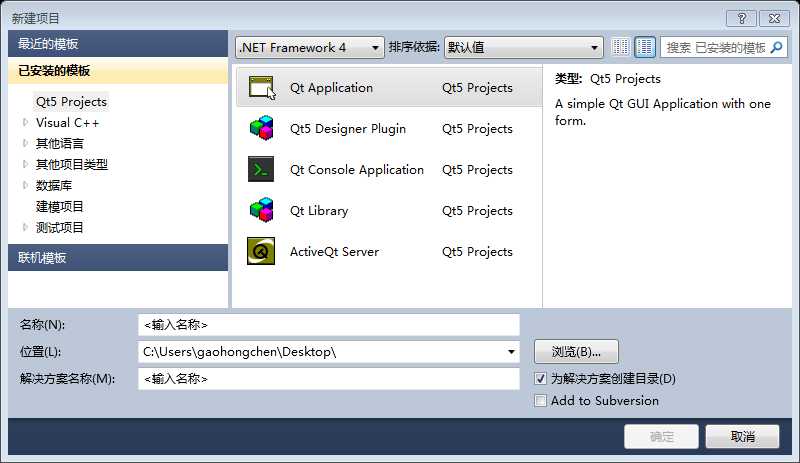This screenshot has height=463, width=800.
Task: Expand the 其他语言 tree node
Action: pos(25,143)
